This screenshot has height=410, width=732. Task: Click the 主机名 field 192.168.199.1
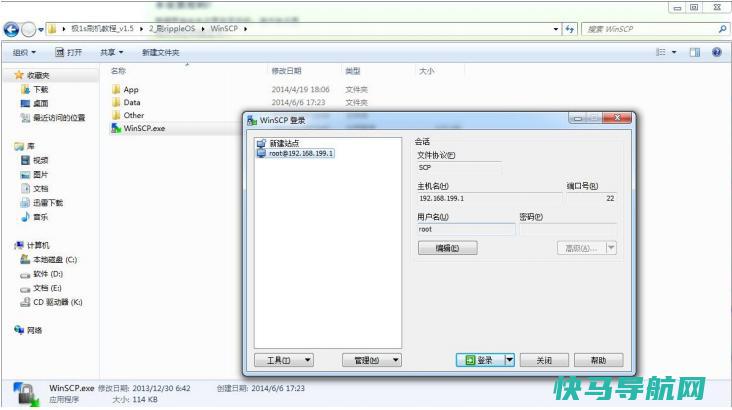coord(489,198)
